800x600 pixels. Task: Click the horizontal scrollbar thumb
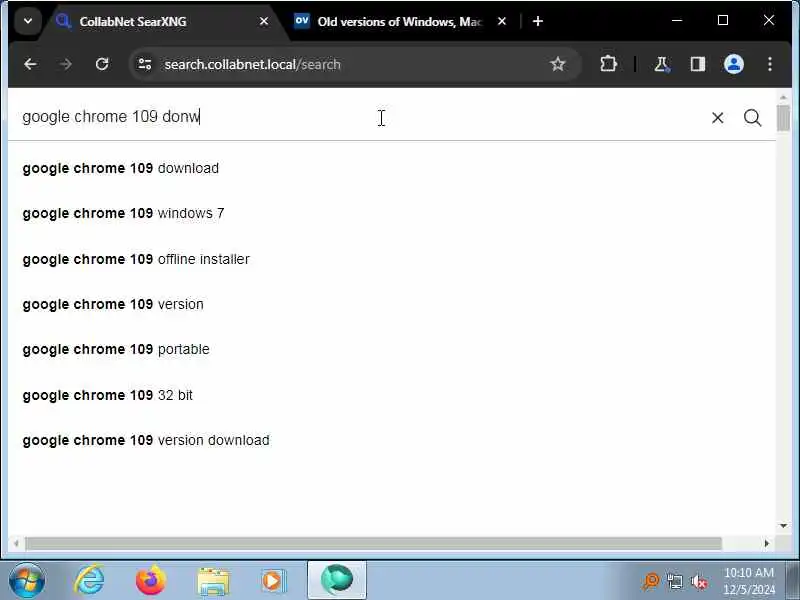[x=373, y=544]
